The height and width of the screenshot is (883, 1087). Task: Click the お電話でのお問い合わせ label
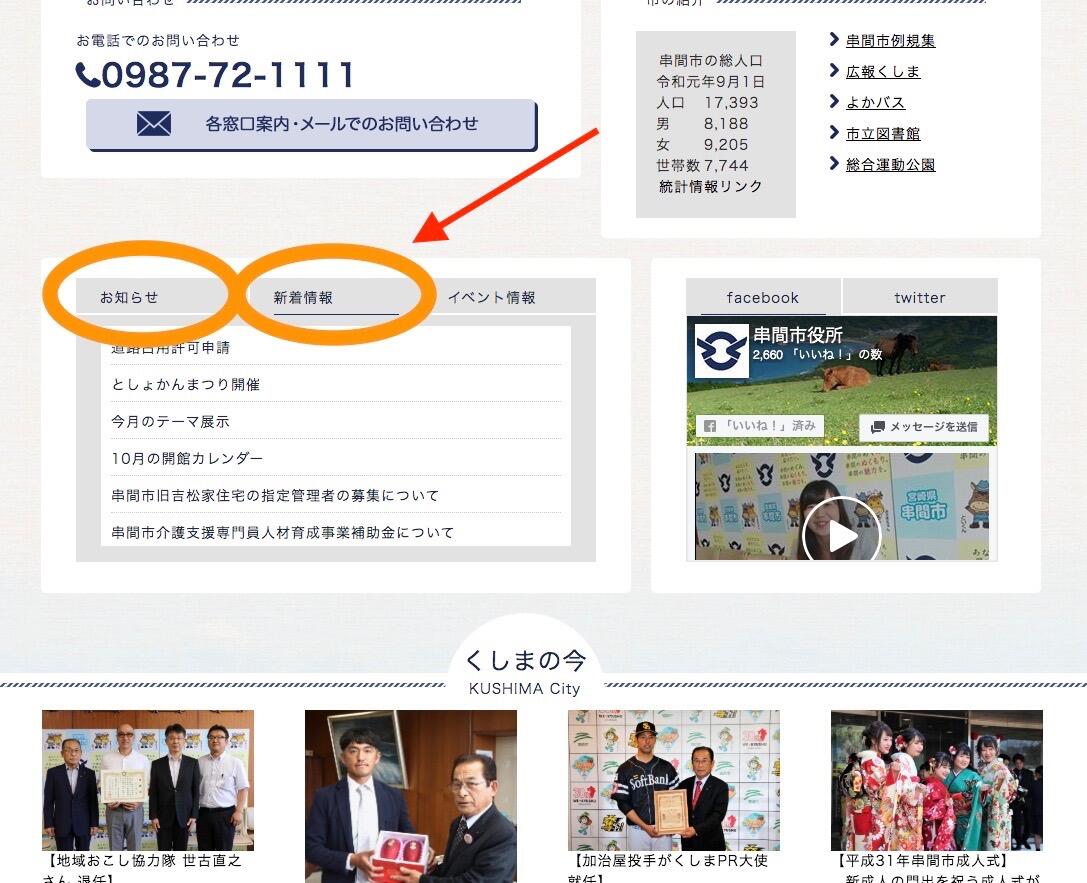(158, 41)
